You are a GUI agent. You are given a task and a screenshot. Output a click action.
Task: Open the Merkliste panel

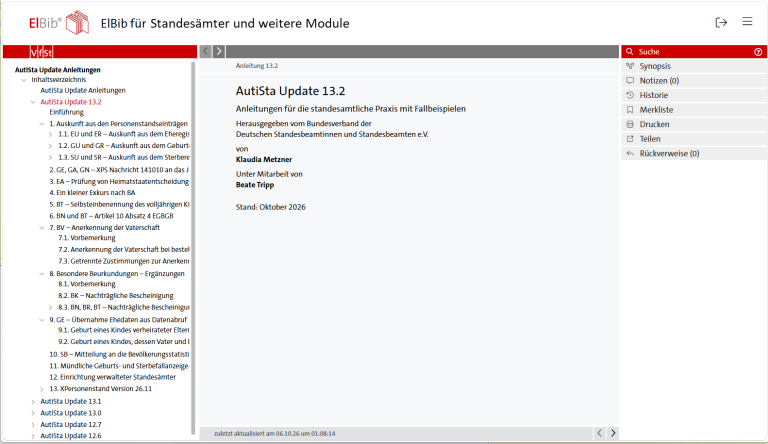[694, 110]
